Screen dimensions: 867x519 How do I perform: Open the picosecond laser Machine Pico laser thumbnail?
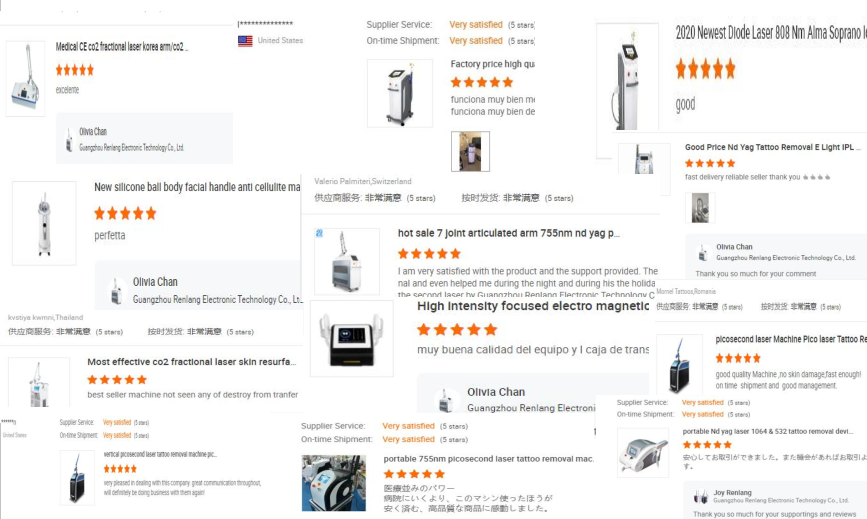679,364
